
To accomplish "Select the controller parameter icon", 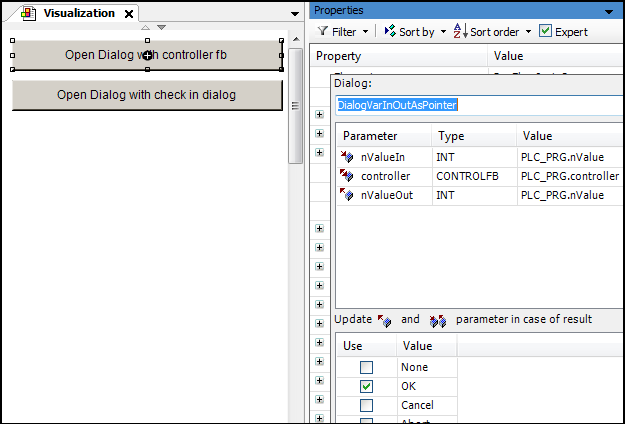I will 347,176.
